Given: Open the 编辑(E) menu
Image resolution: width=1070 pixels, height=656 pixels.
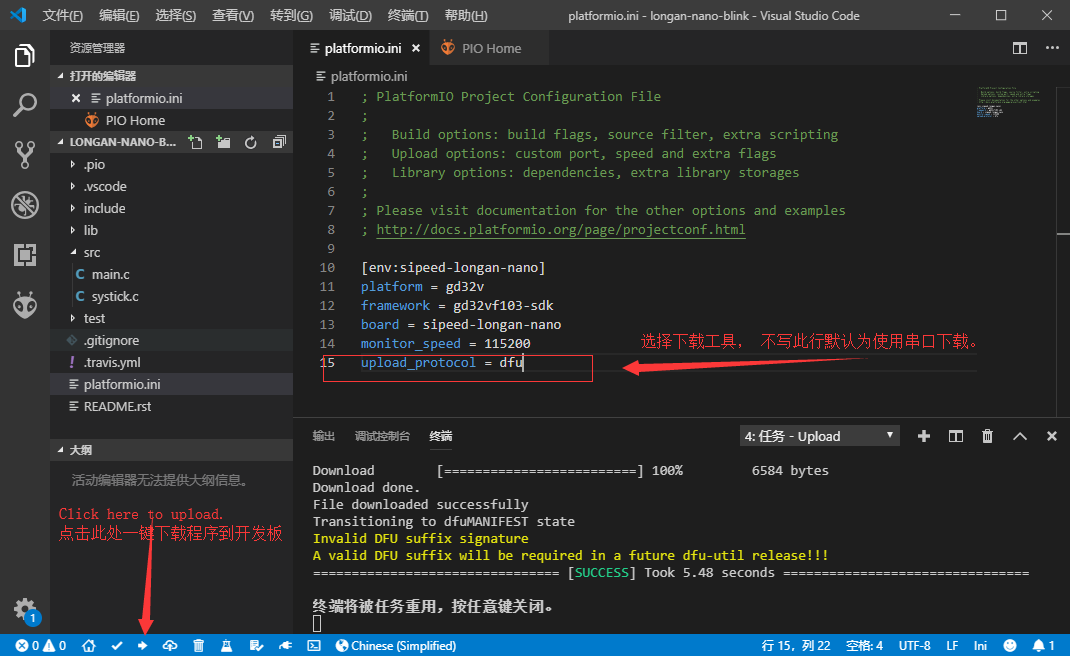Looking at the screenshot, I should pos(119,15).
